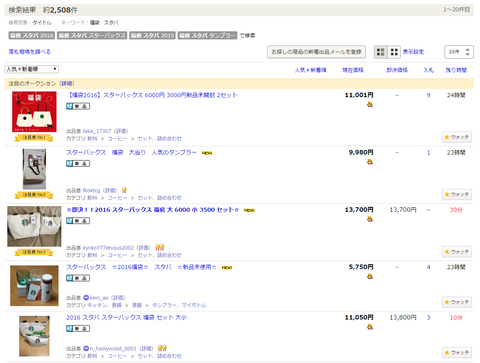Open 詳細 link beside 注目のオークション
The image size is (480, 363).
(x=67, y=83)
